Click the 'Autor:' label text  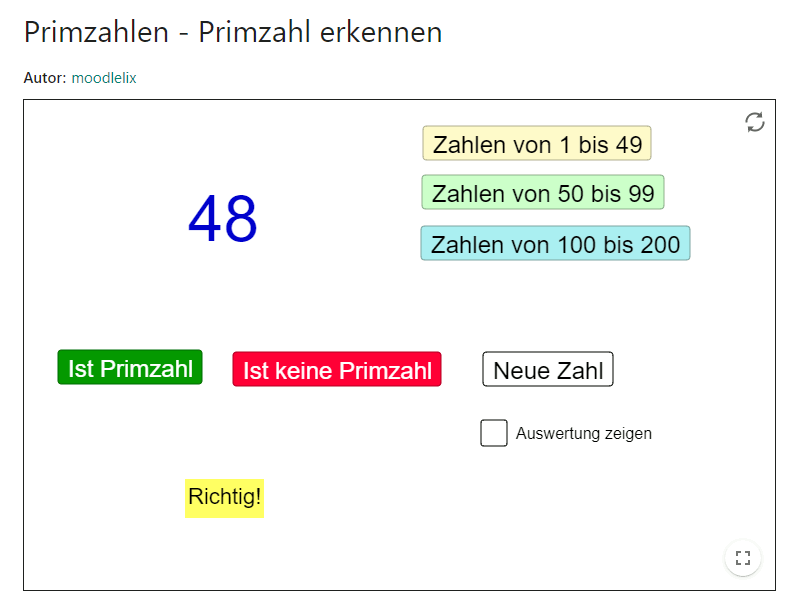click(45, 78)
